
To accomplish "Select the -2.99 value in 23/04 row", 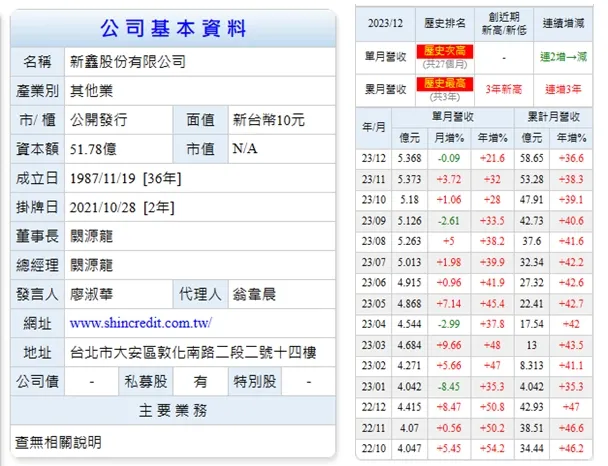I will click(x=449, y=324).
